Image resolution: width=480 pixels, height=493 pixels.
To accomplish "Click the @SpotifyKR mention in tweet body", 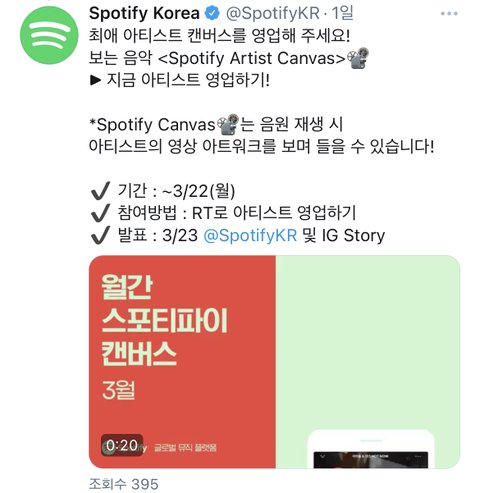I will pyautogui.click(x=250, y=235).
